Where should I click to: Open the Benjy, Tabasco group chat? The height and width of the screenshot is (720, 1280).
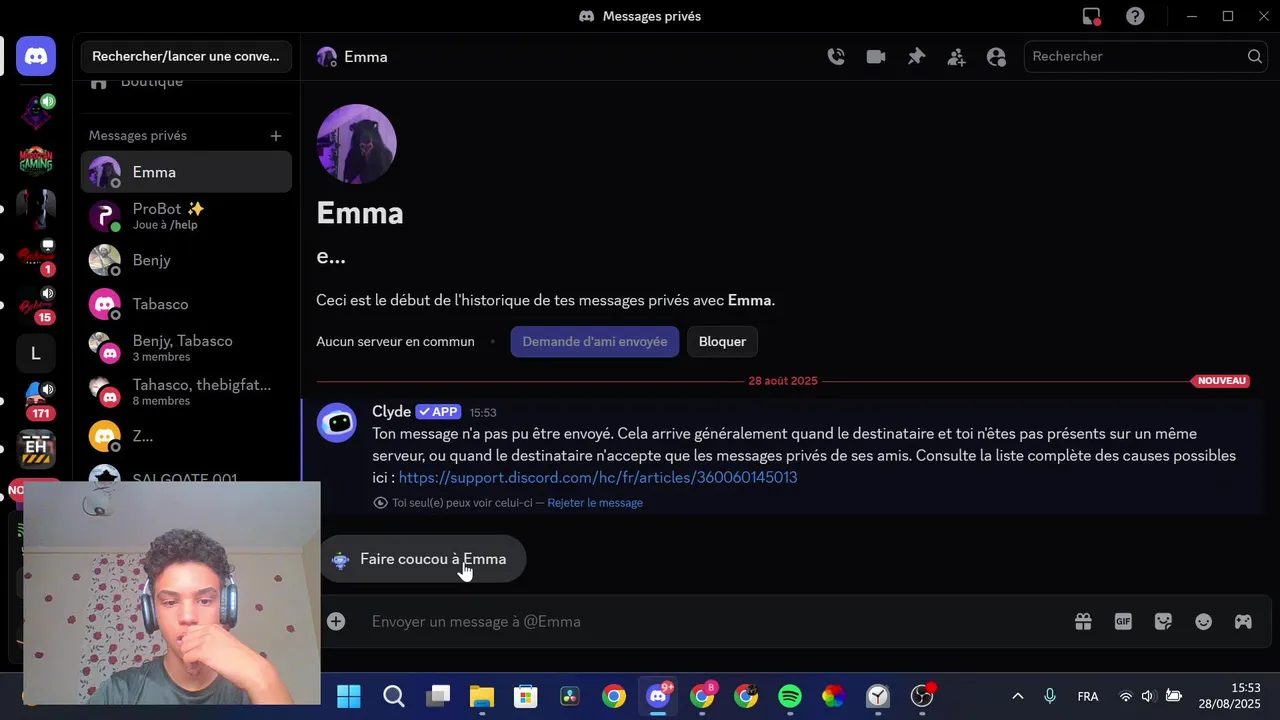point(186,348)
